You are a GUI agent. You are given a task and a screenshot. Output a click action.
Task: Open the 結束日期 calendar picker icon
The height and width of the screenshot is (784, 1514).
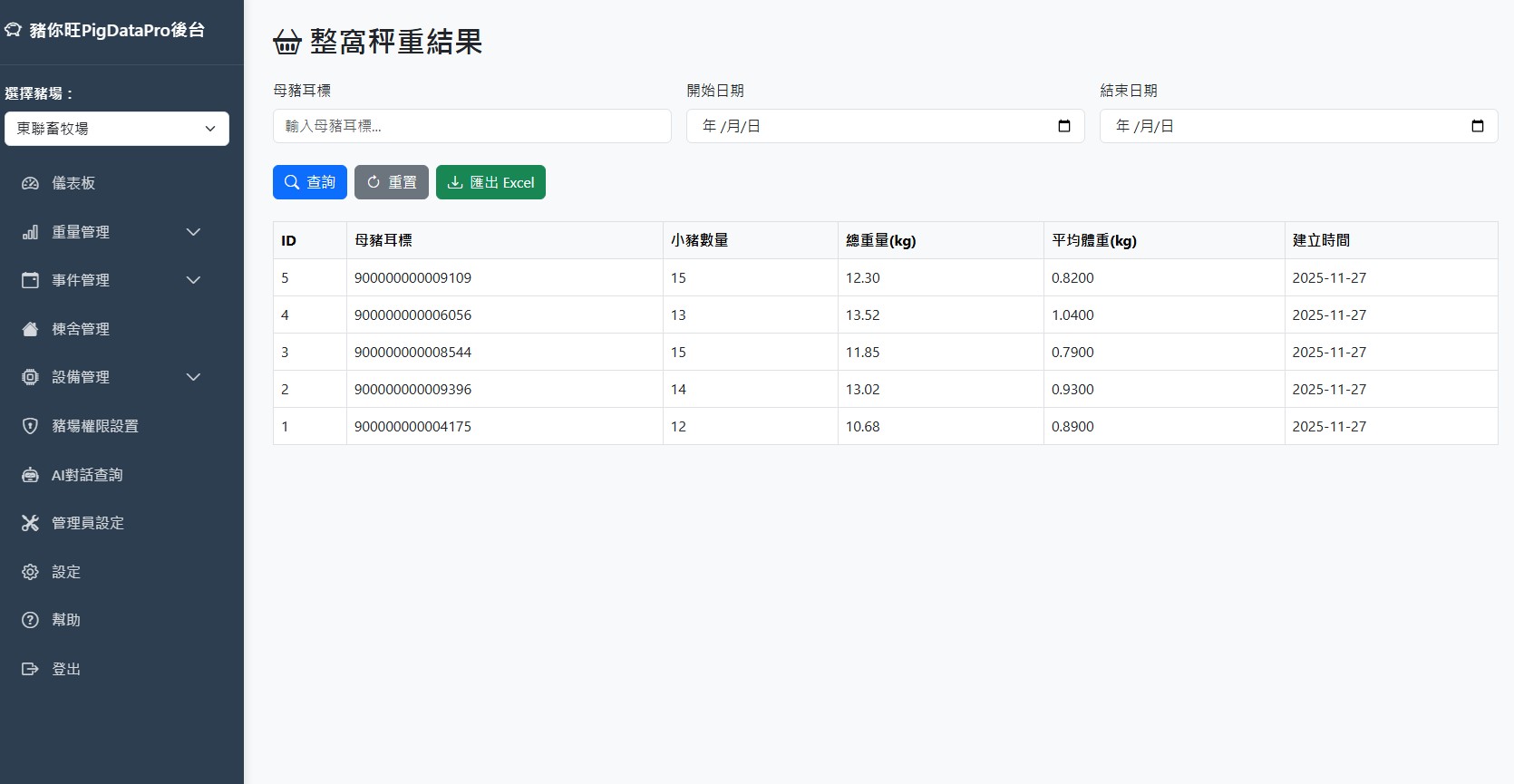(x=1478, y=126)
